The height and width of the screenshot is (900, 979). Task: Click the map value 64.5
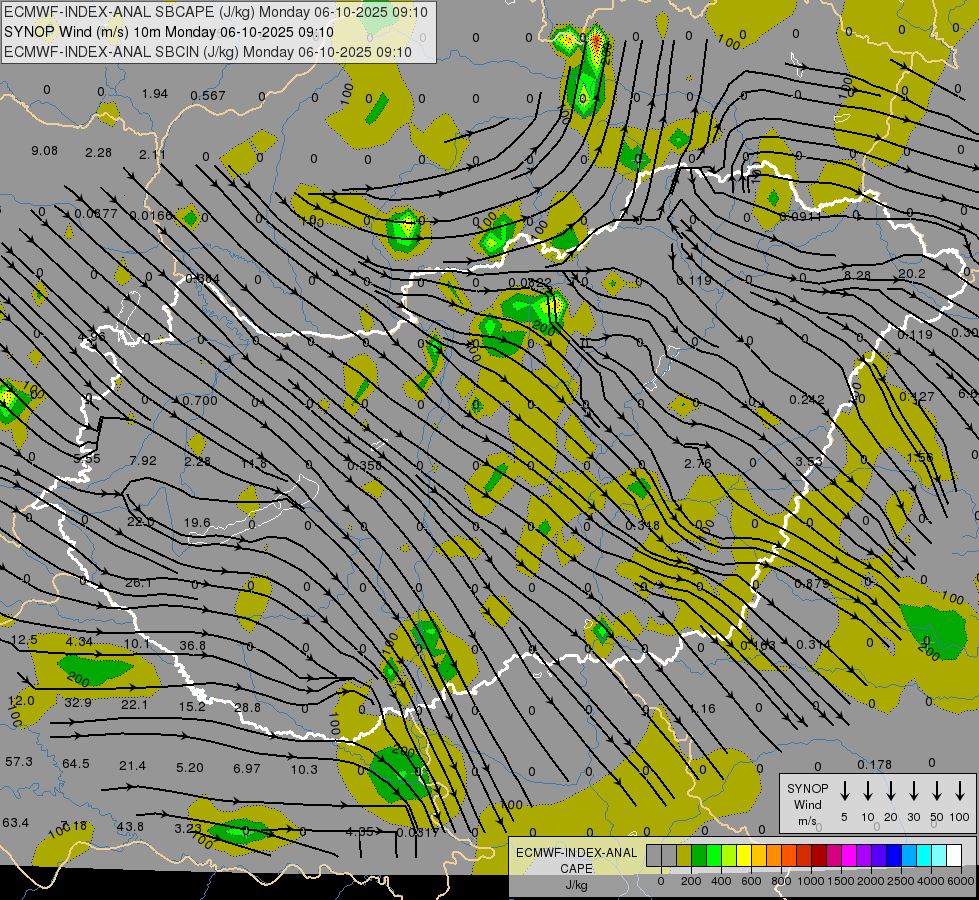click(76, 763)
